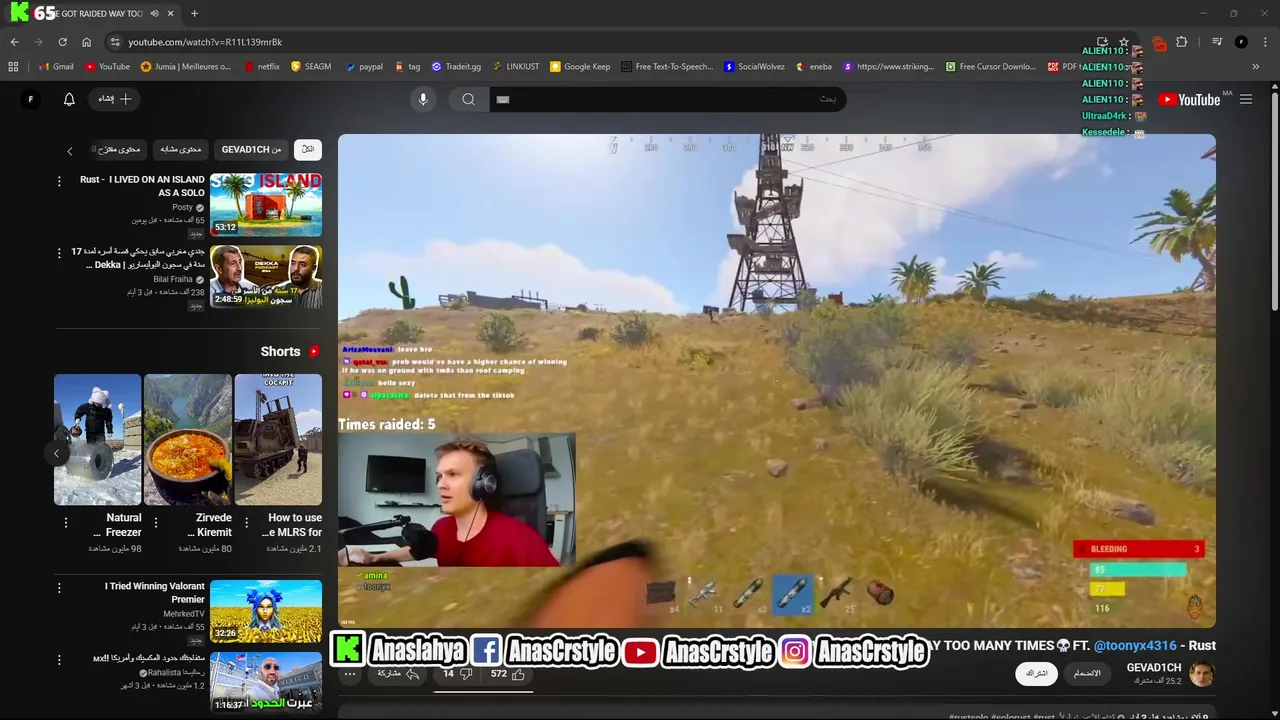Open options for Valorant Premier video
Viewport: 1280px width, 720px height.
(x=59, y=588)
